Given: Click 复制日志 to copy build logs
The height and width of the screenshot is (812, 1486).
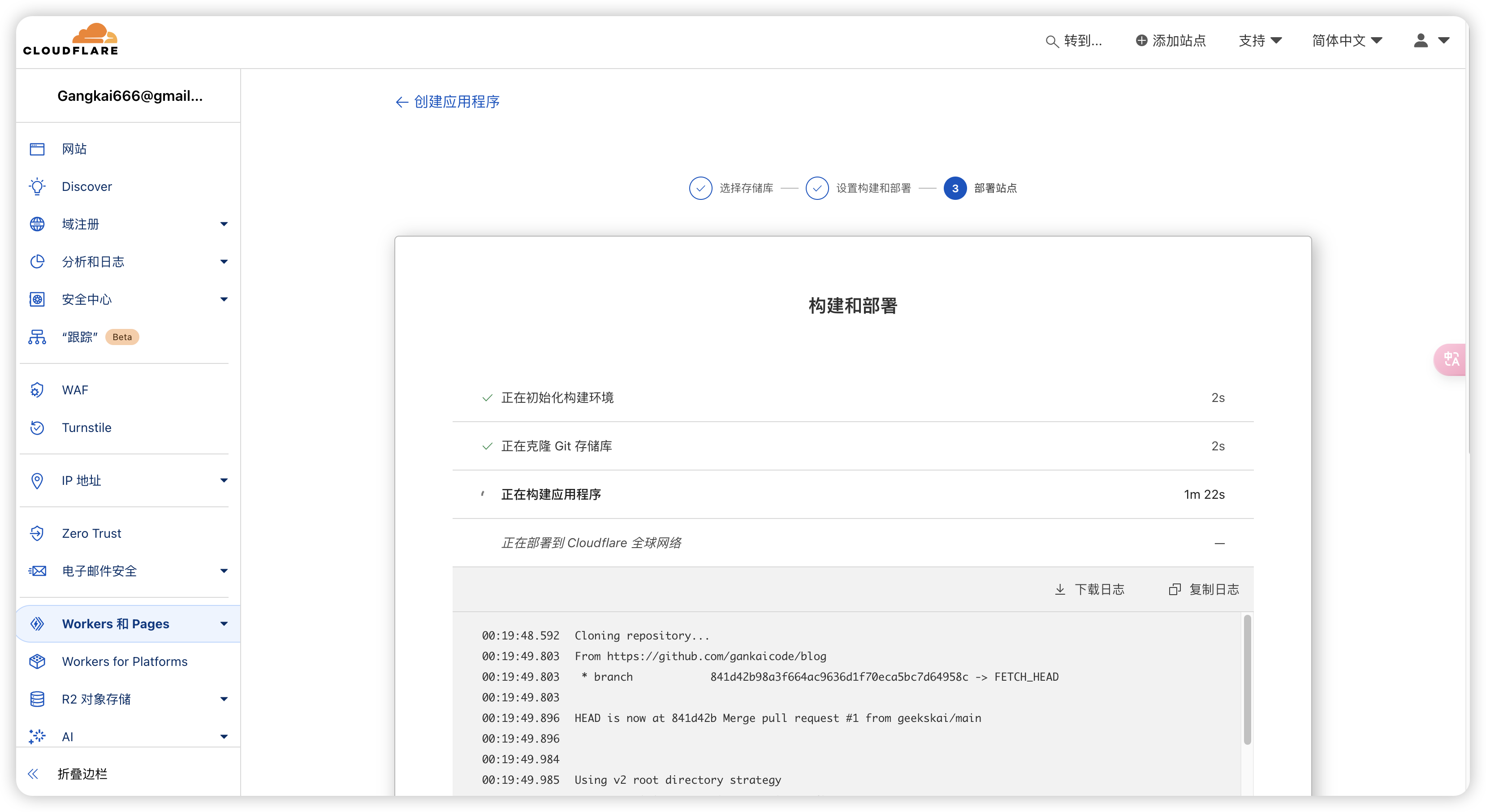Looking at the screenshot, I should (1205, 589).
